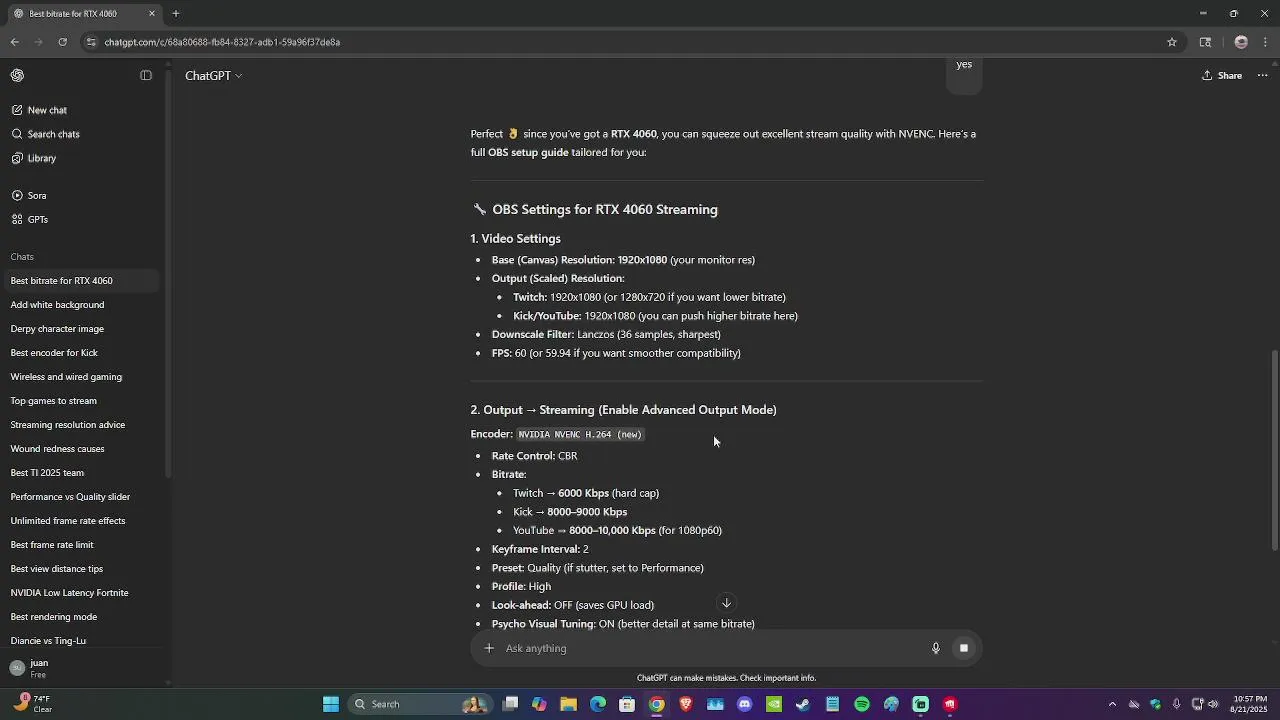Show hidden system tray icons chevron
1280x720 pixels.
(1112, 704)
